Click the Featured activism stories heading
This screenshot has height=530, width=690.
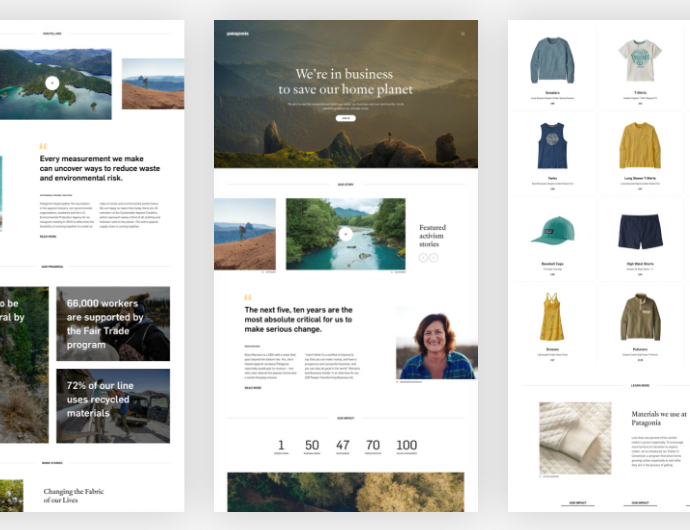point(432,236)
